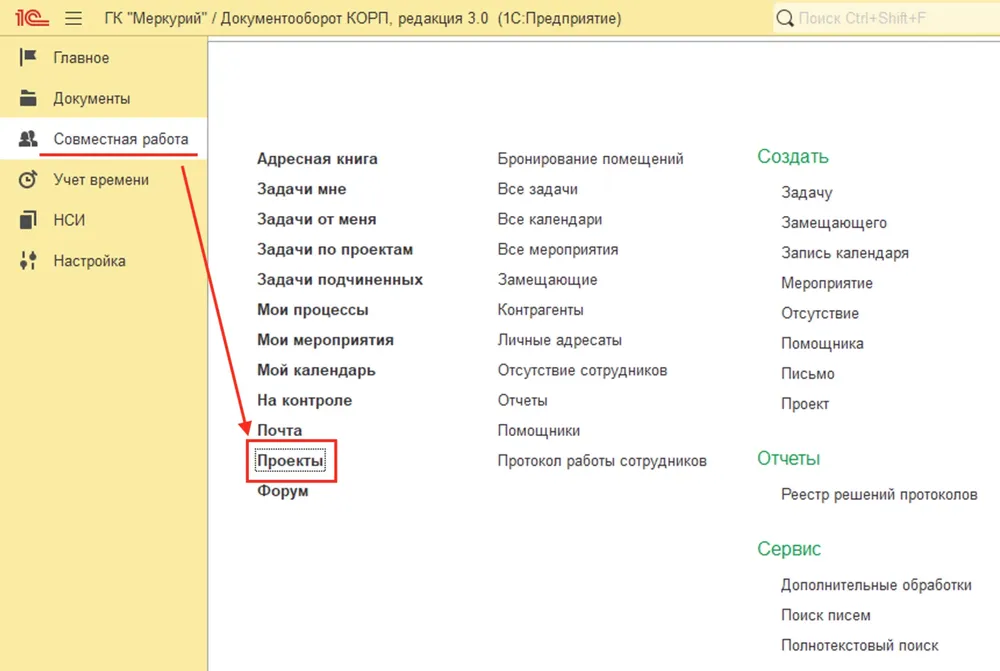Create a new Замещающего

point(834,223)
